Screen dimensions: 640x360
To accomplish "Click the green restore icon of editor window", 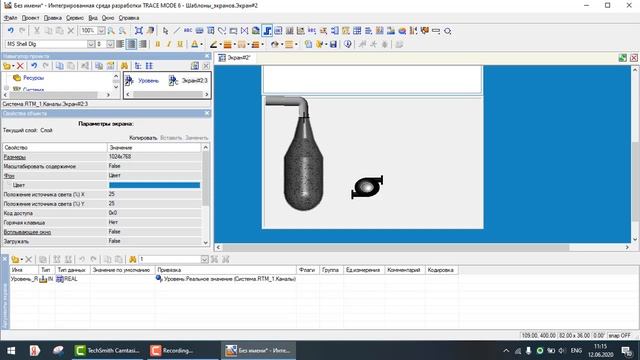I will (x=622, y=58).
